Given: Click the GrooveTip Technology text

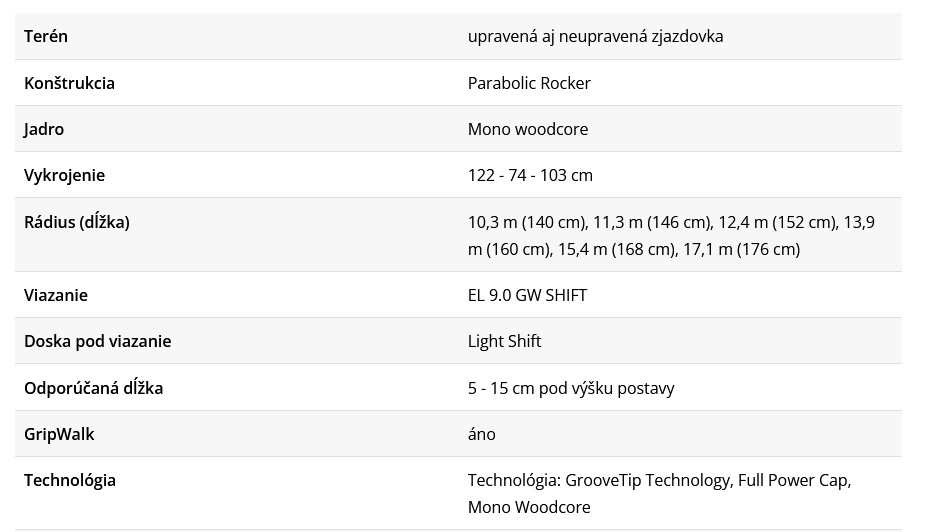Looking at the screenshot, I should coord(648,481).
